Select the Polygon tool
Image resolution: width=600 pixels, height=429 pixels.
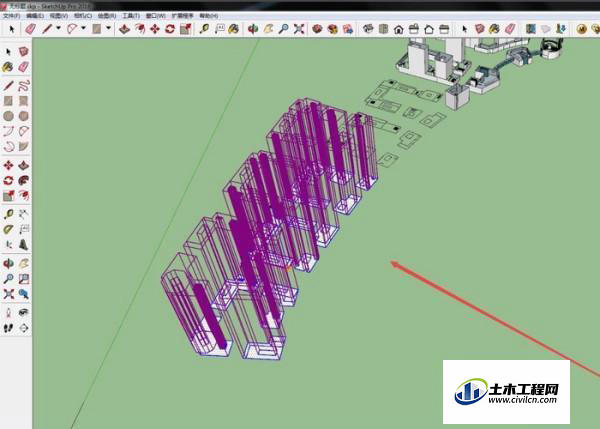coord(24,116)
